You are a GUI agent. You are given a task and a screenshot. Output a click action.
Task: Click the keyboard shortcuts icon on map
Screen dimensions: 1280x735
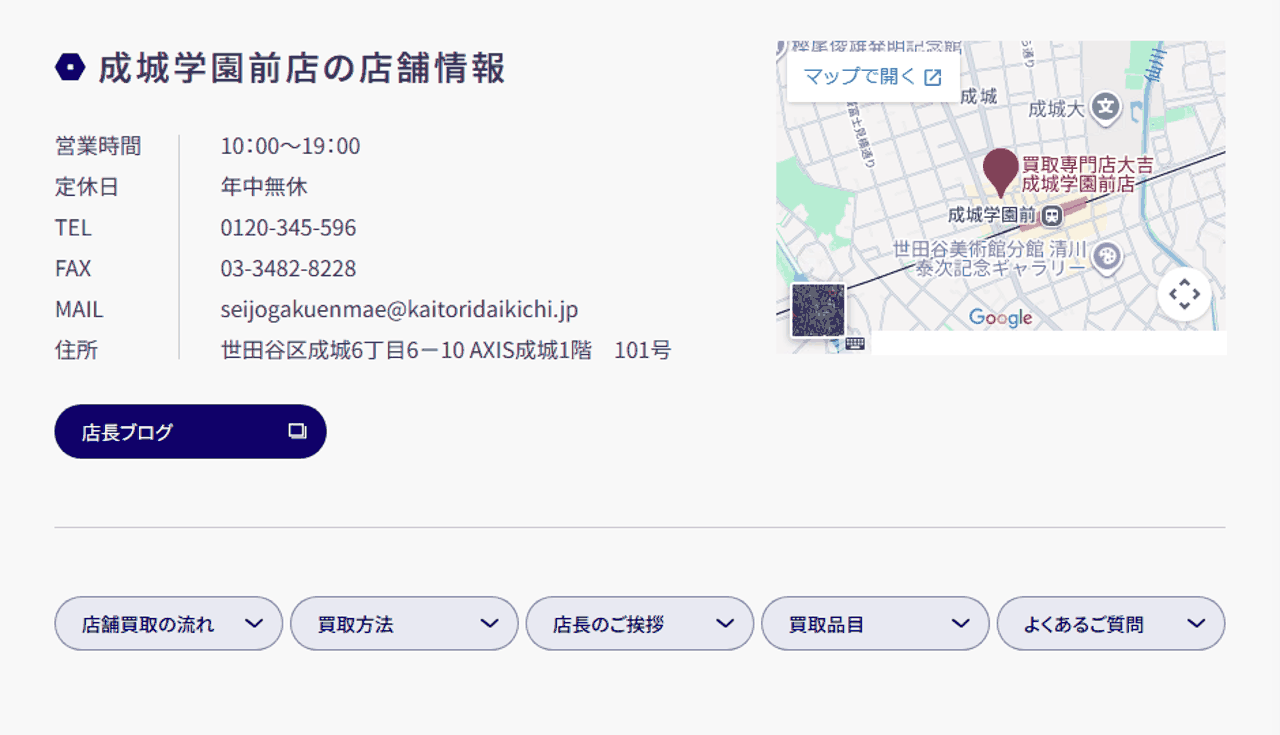855,343
